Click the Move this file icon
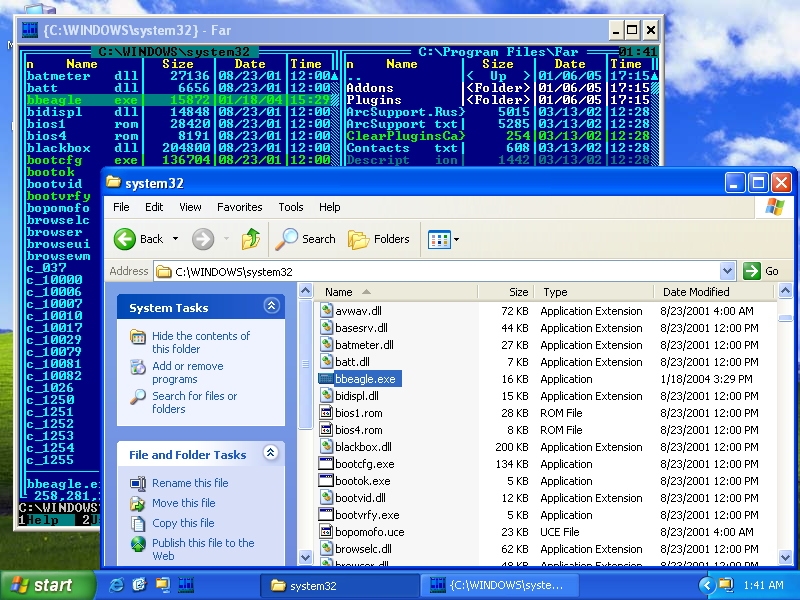800x600 pixels. (138, 503)
